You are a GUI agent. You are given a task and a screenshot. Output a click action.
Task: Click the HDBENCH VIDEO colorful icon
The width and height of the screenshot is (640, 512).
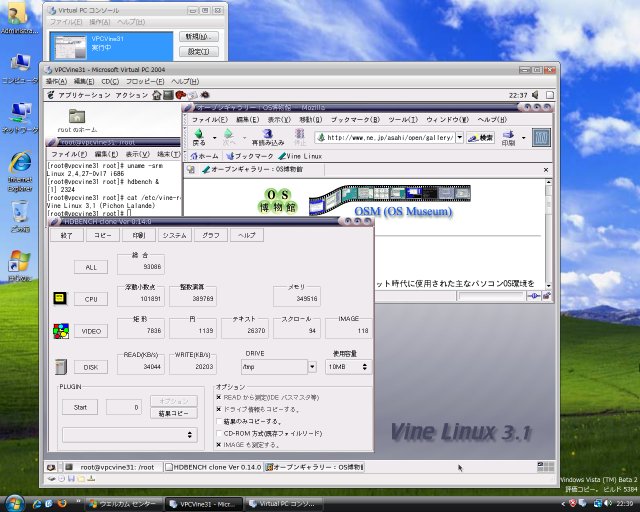(61, 331)
